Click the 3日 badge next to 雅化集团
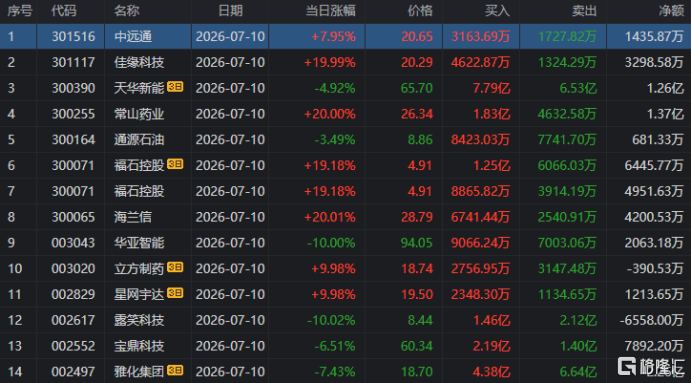The height and width of the screenshot is (383, 692). tap(175, 370)
